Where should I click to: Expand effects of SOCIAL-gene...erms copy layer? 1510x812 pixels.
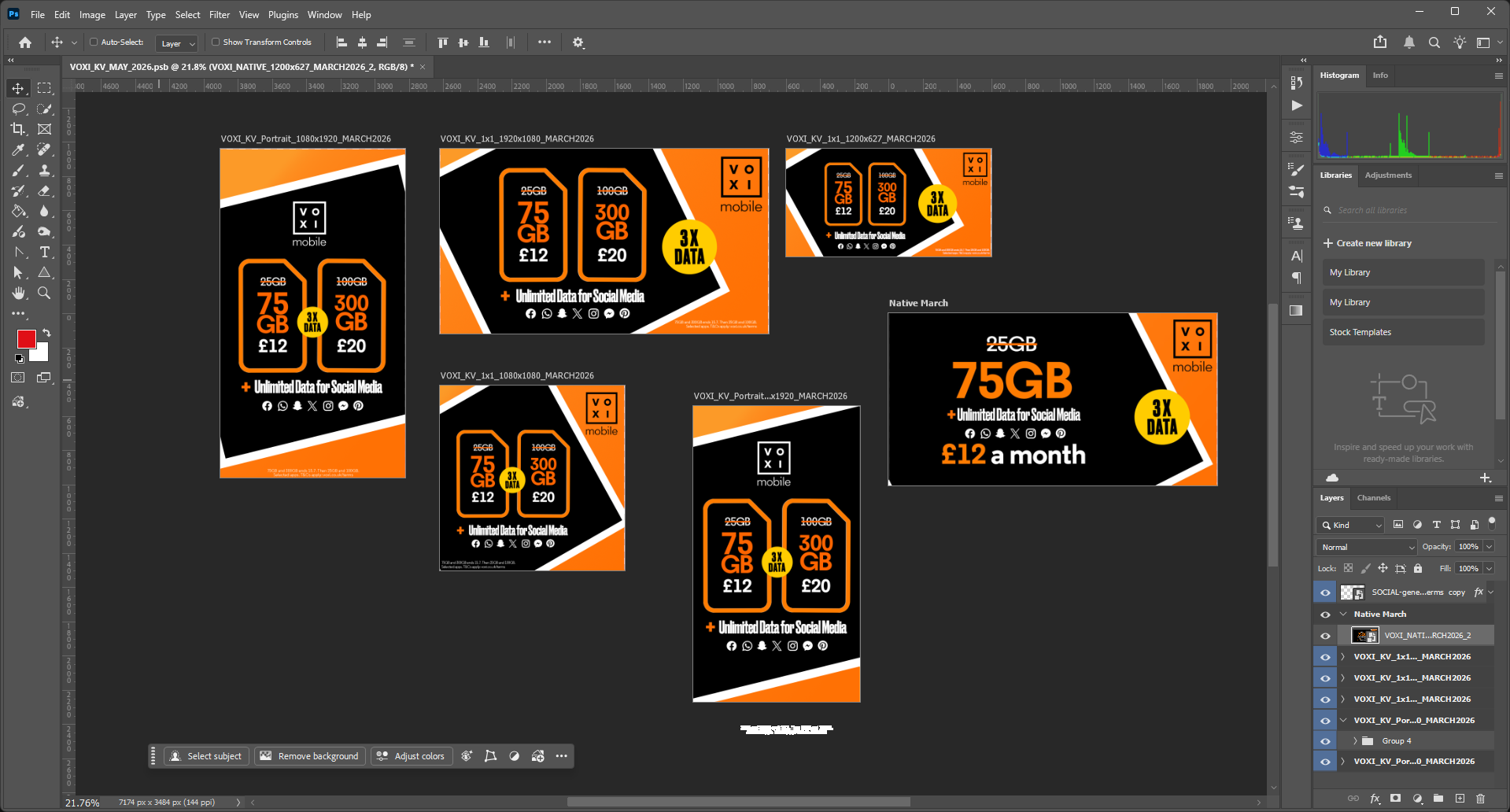click(1490, 592)
